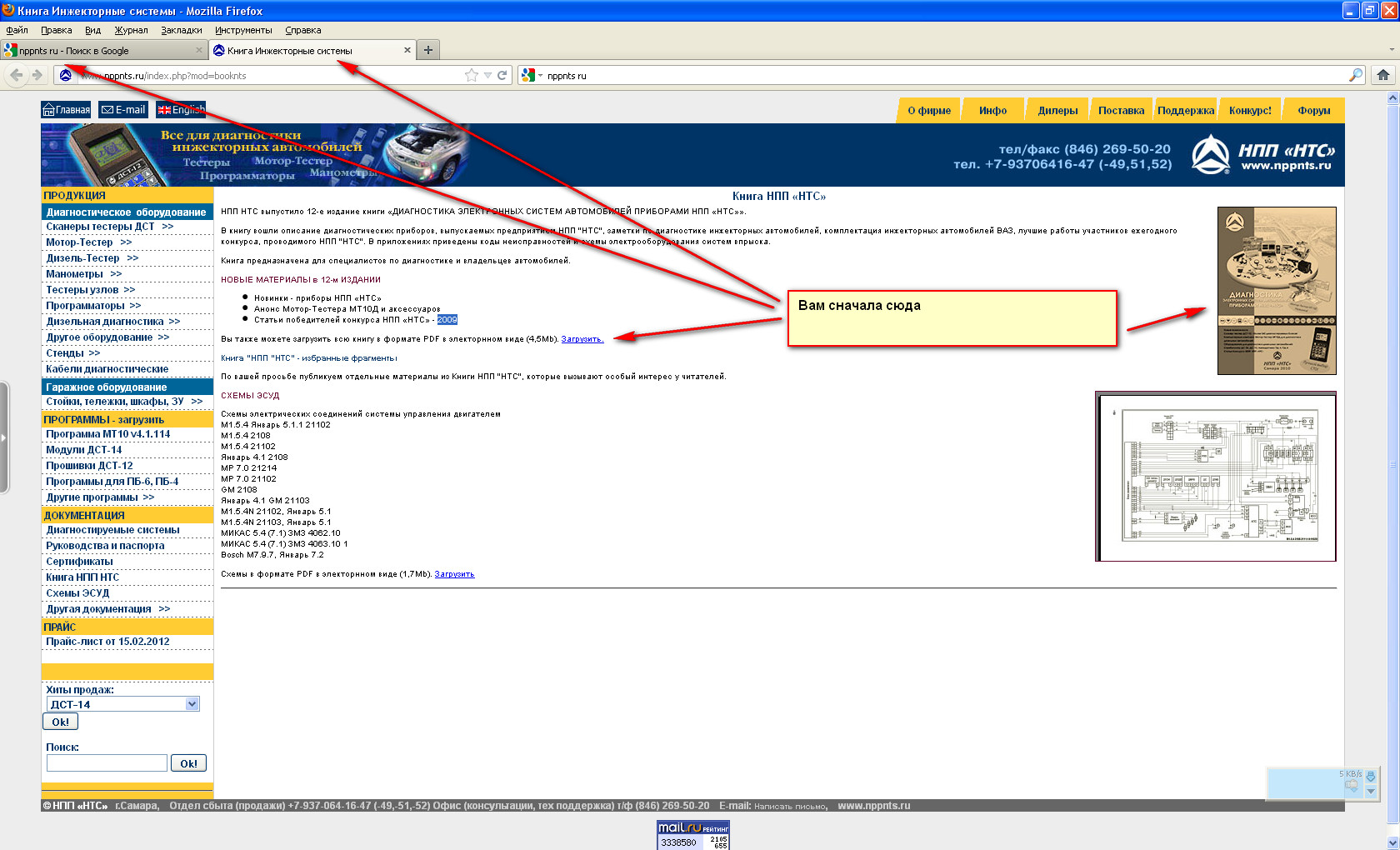Open 'Книга НПП НТС' sidebar link

(82, 577)
